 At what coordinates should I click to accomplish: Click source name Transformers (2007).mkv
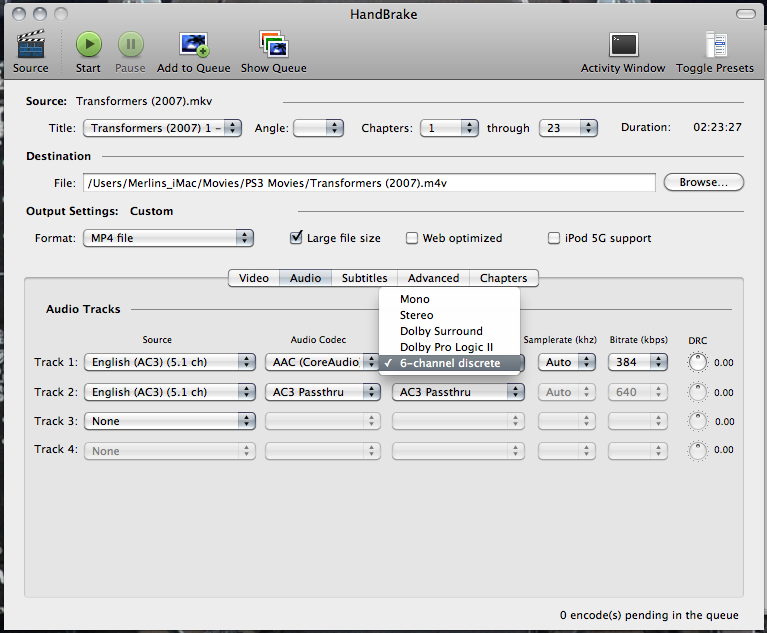tap(144, 101)
